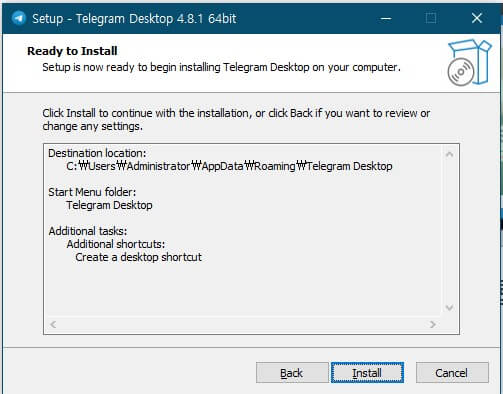Click 'Telegram Desktop' under Start Menu folder
The image size is (503, 394).
[x=109, y=205]
